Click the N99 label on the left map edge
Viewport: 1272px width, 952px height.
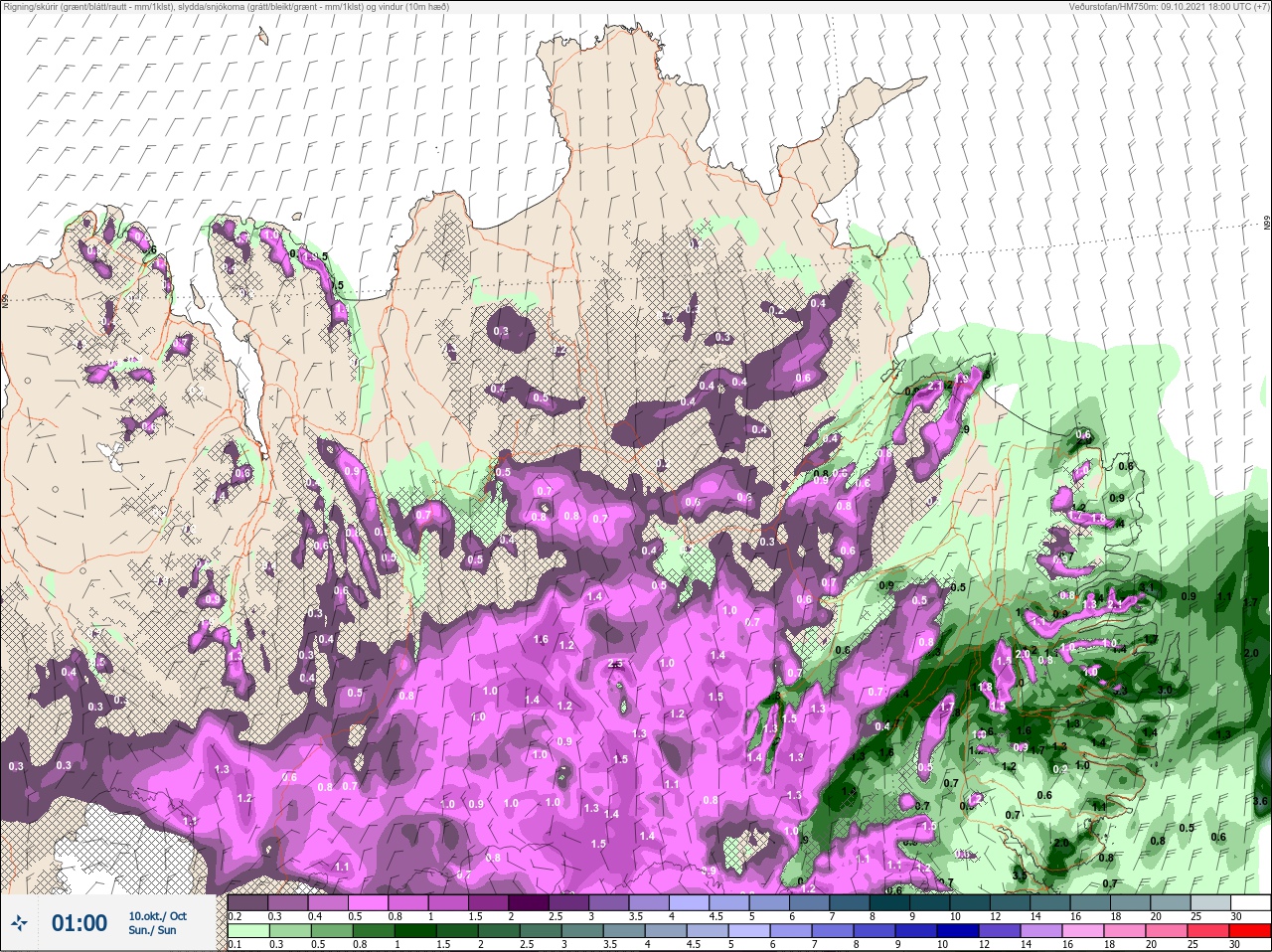5,299
